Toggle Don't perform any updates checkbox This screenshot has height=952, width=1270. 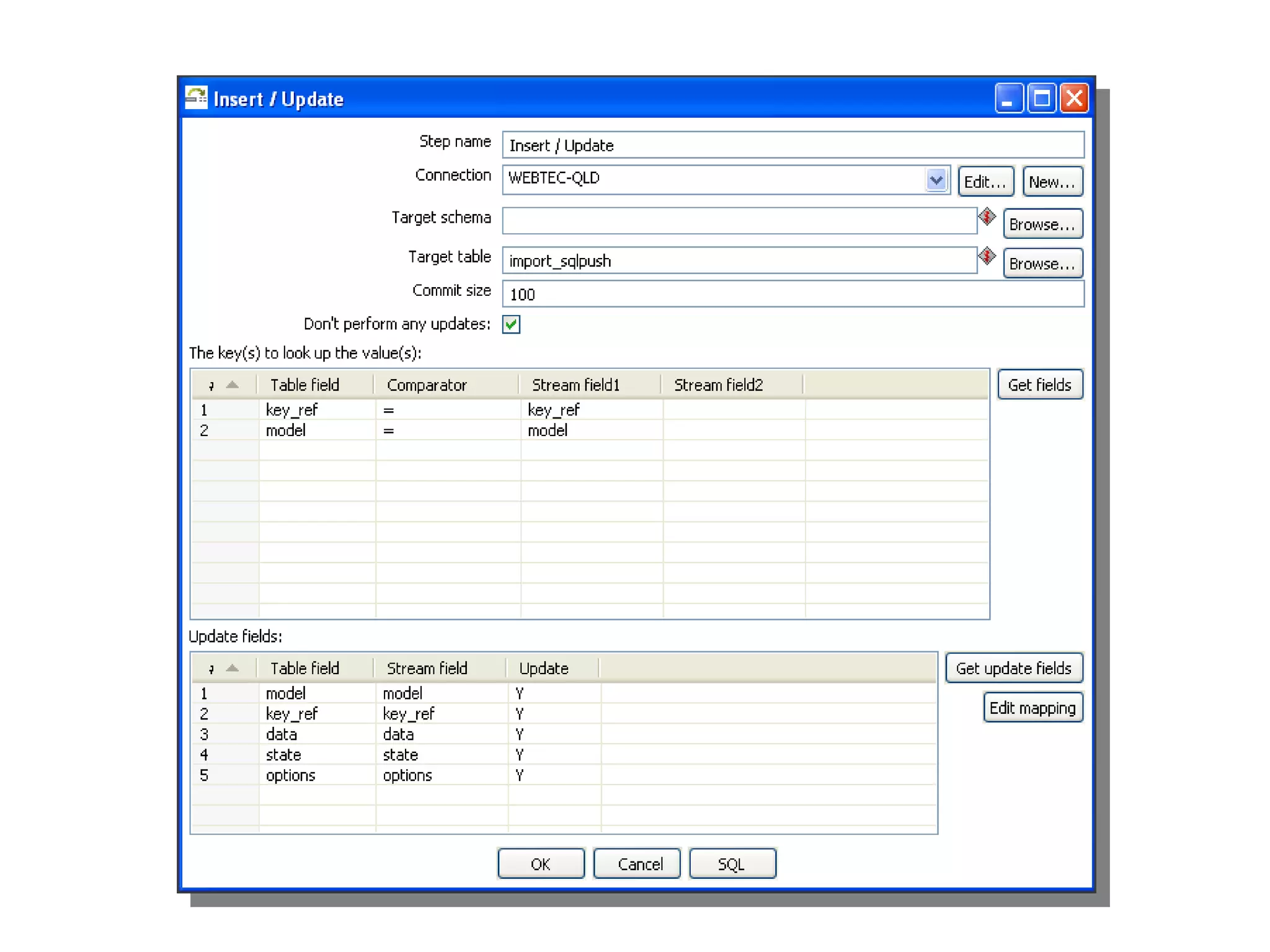(x=511, y=324)
